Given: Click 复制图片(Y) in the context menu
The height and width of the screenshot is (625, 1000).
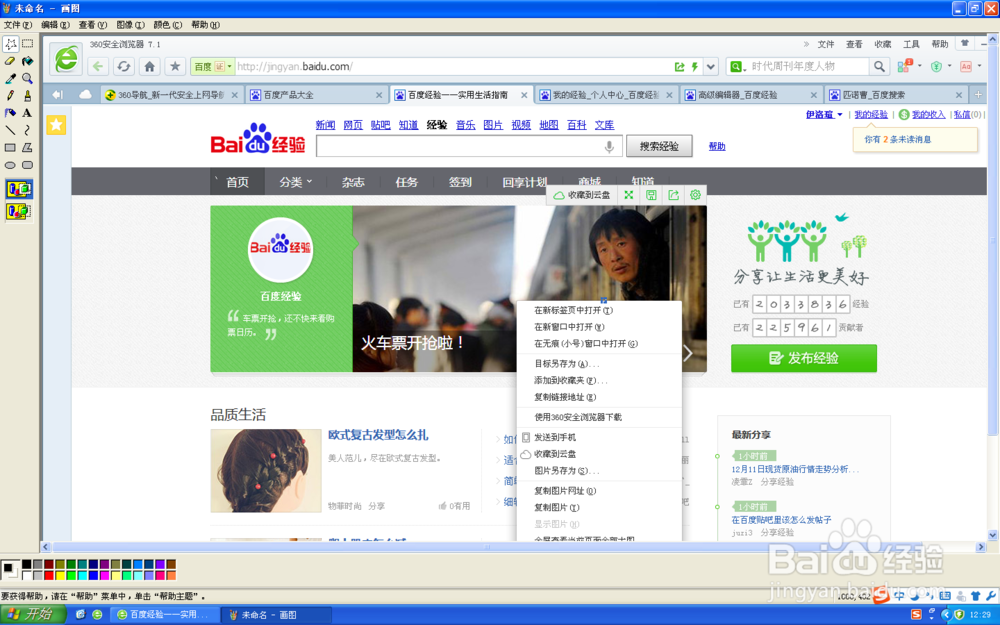Looking at the screenshot, I should 557,508.
